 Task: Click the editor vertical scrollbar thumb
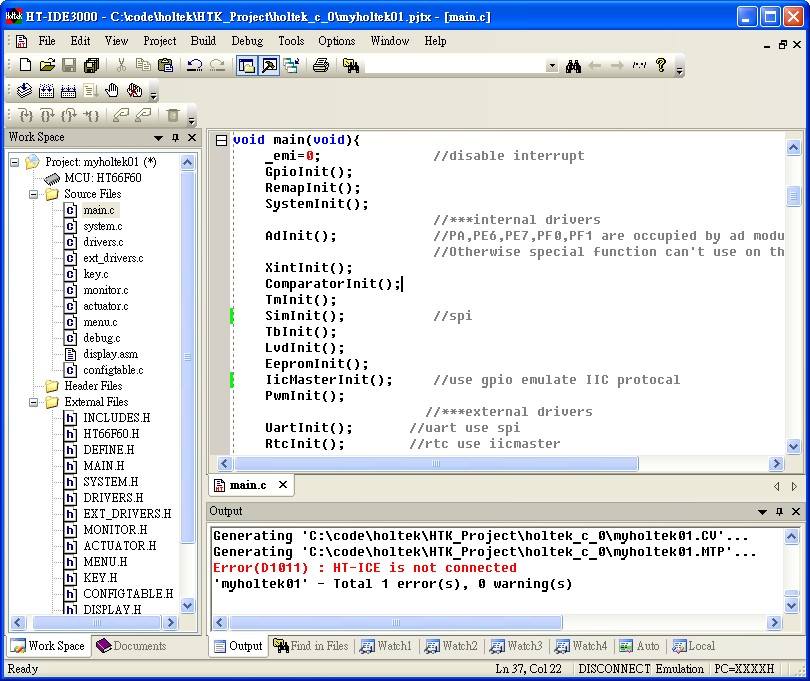pos(793,196)
